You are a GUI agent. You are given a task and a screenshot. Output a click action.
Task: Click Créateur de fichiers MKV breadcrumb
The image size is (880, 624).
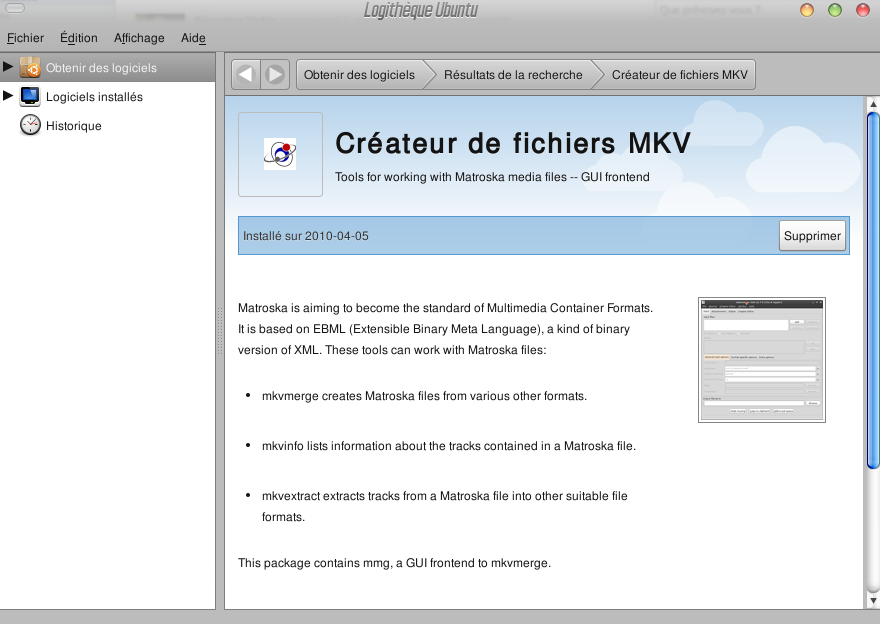coord(679,75)
